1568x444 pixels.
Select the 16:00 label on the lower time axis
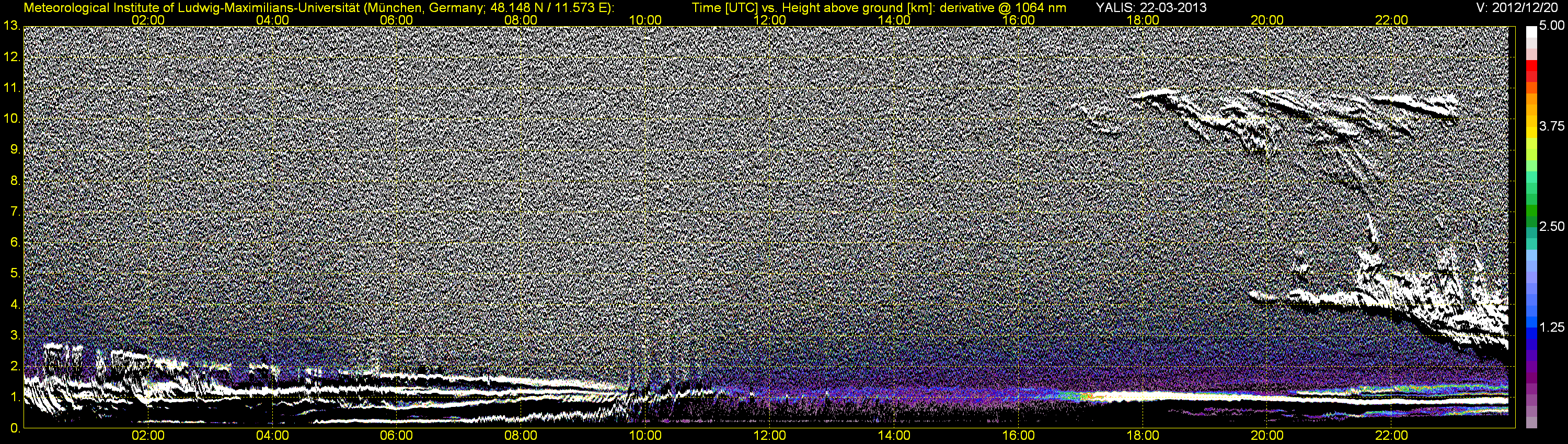[1018, 436]
